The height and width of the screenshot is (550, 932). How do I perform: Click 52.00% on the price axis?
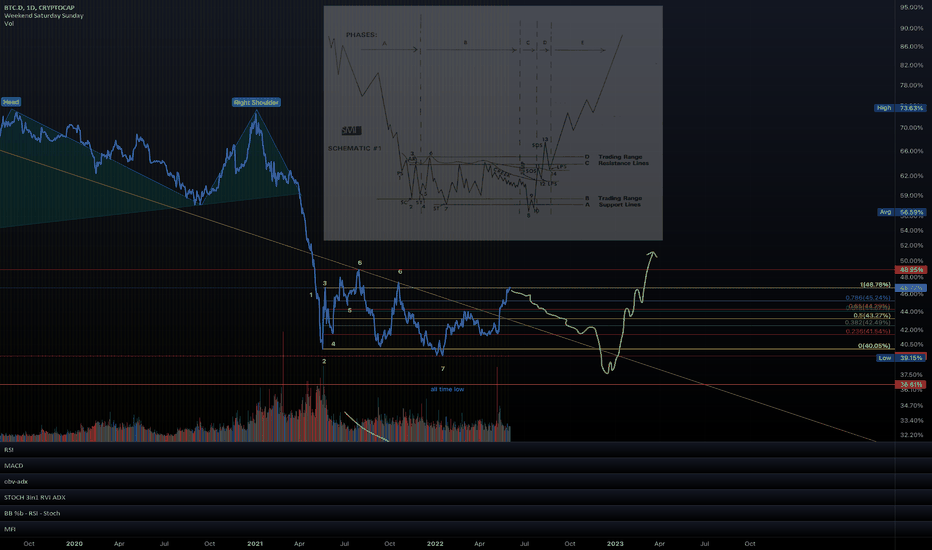tap(911, 245)
